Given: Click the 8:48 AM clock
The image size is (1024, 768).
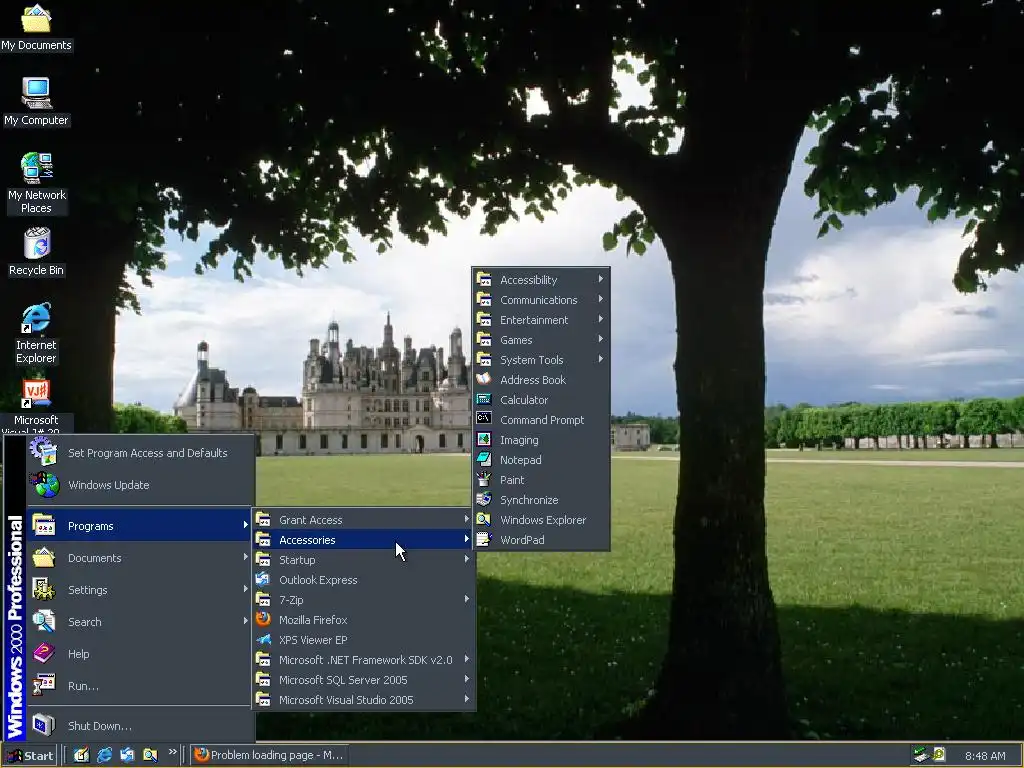Looking at the screenshot, I should click(985, 756).
